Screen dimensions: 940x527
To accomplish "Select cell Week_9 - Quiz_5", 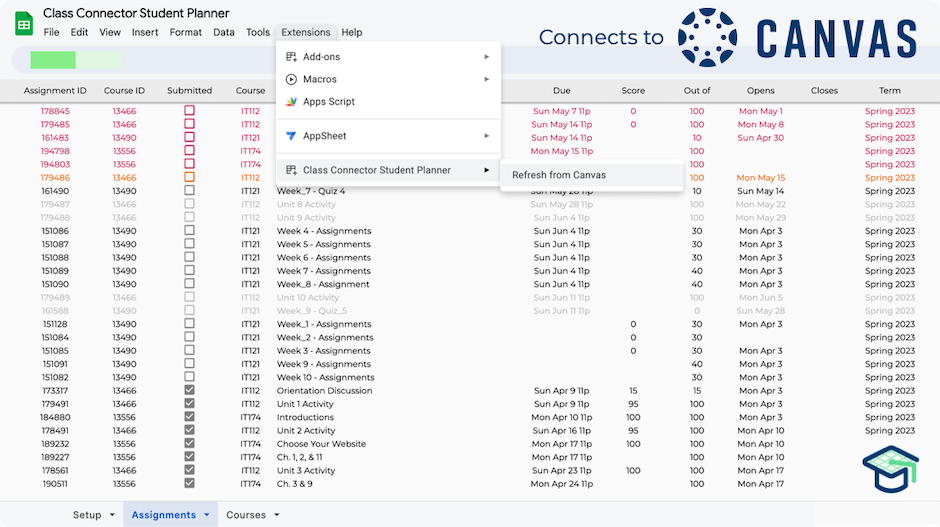I will click(x=312, y=311).
